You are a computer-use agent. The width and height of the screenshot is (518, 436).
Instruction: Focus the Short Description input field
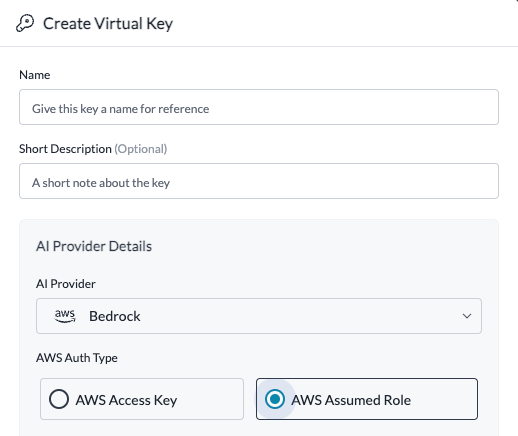259,181
